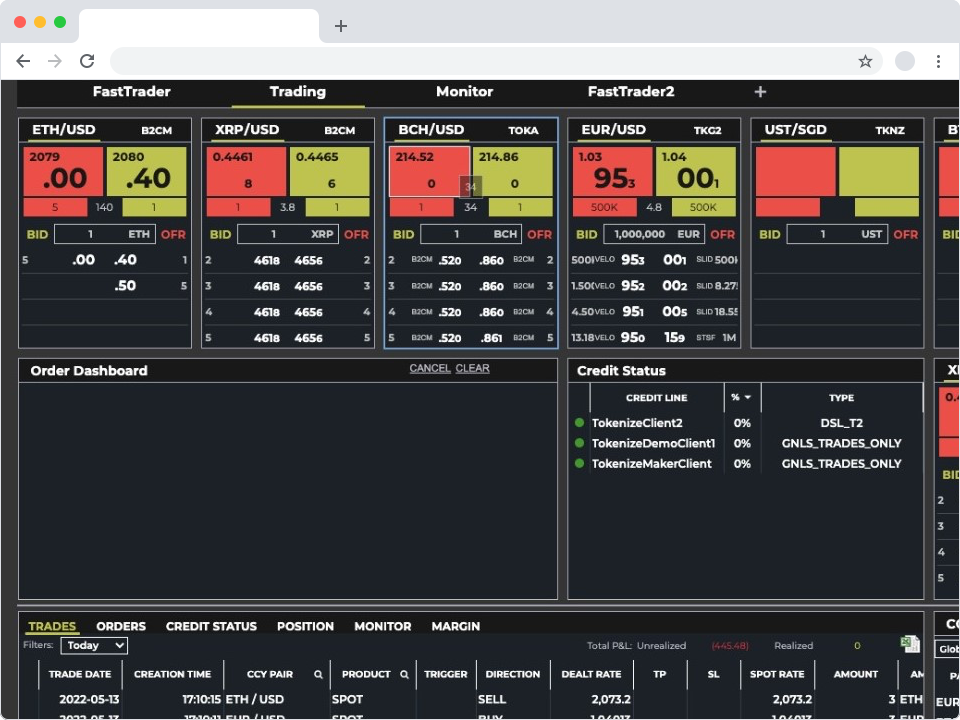This screenshot has width=960, height=720.
Task: Click the BCH amount input field
Action: click(471, 234)
